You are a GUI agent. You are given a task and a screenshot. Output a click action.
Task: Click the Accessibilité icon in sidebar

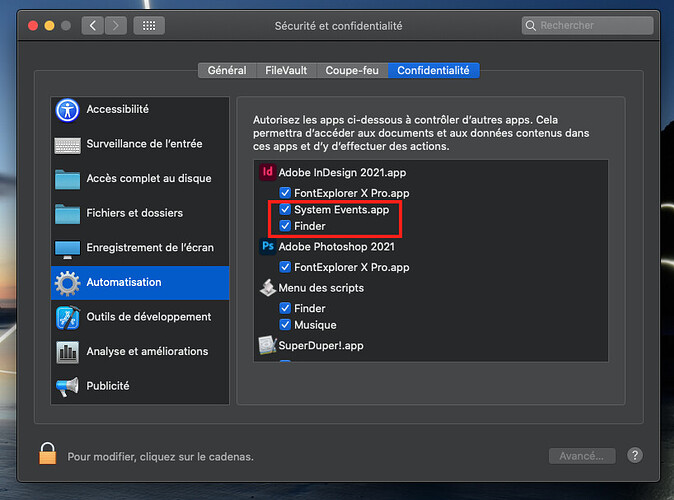point(67,110)
